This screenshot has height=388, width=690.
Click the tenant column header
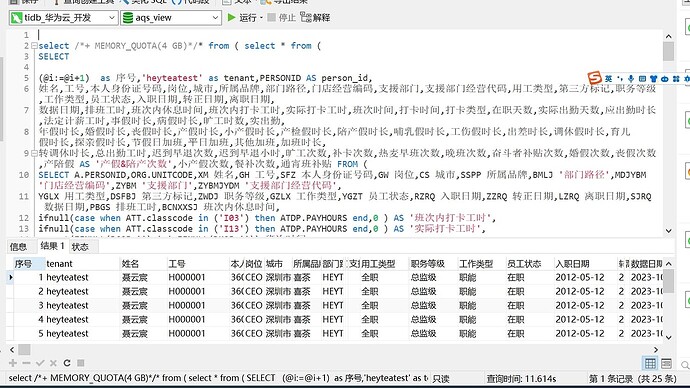coord(82,264)
